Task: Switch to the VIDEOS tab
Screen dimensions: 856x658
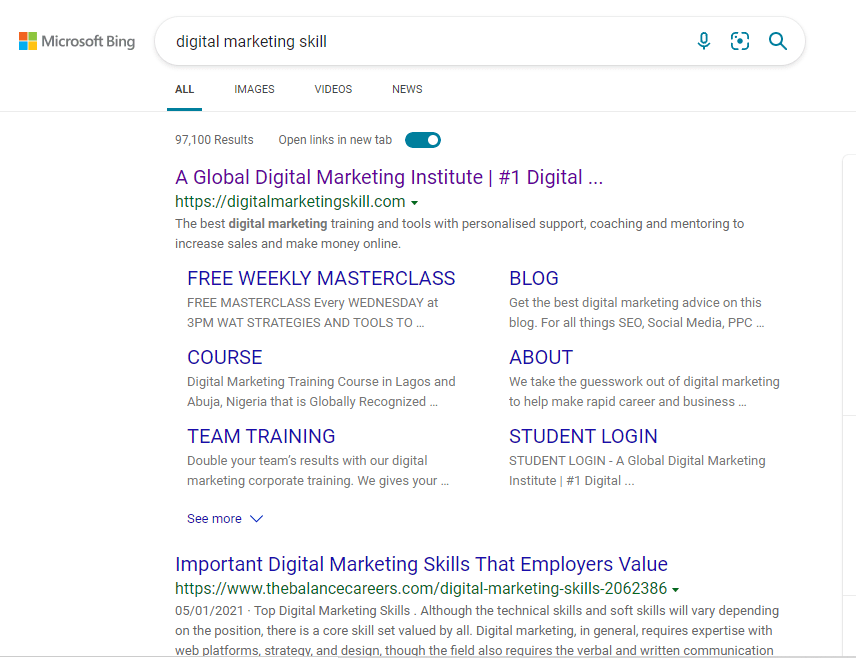Action: click(333, 89)
